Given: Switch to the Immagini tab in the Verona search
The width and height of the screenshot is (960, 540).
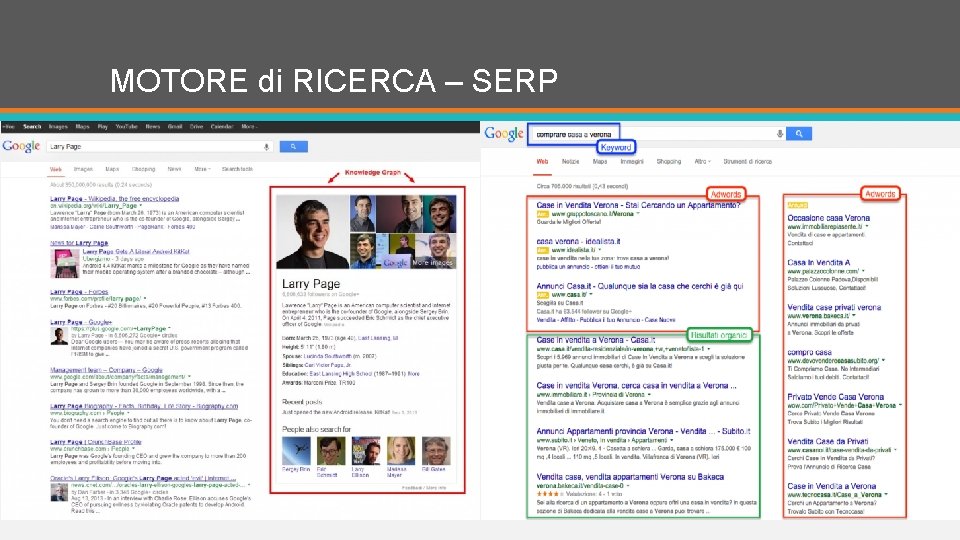Looking at the screenshot, I should coord(632,162).
